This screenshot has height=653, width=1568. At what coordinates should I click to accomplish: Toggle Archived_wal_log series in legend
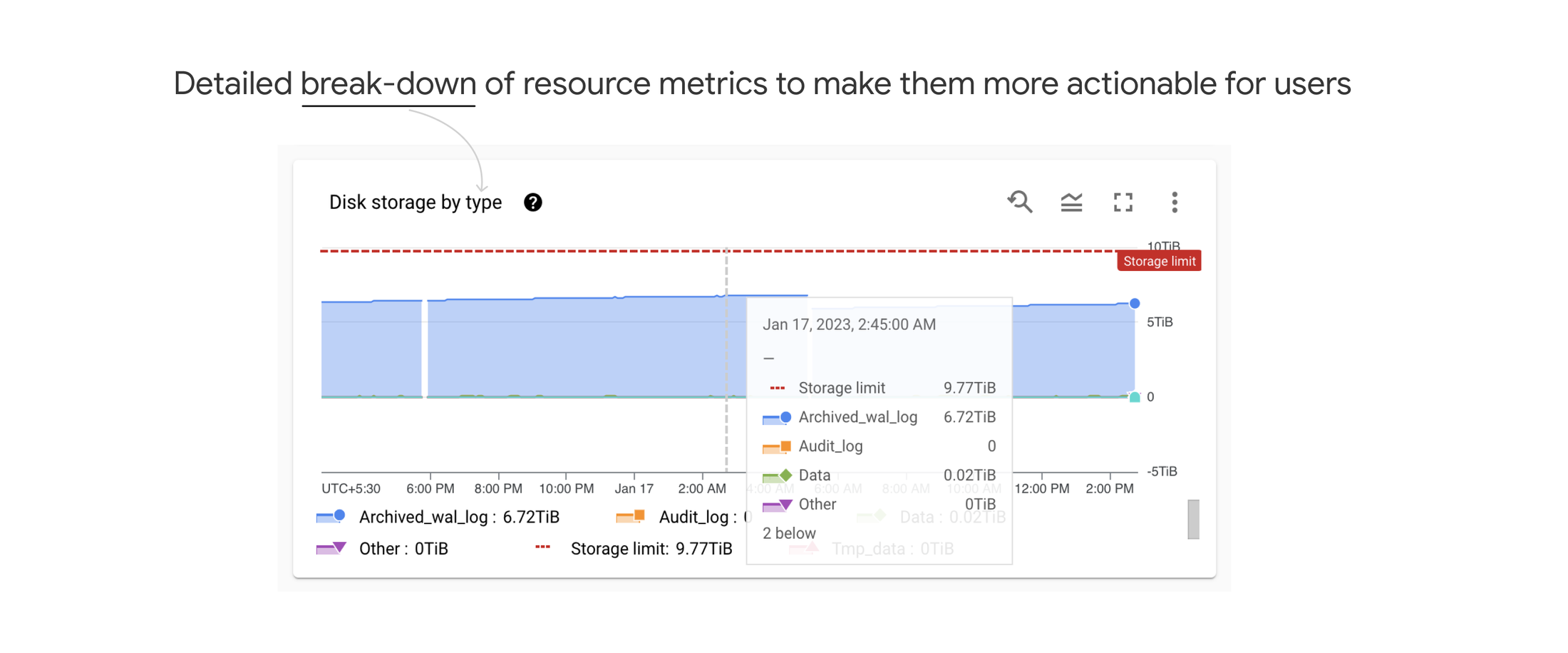[x=438, y=517]
